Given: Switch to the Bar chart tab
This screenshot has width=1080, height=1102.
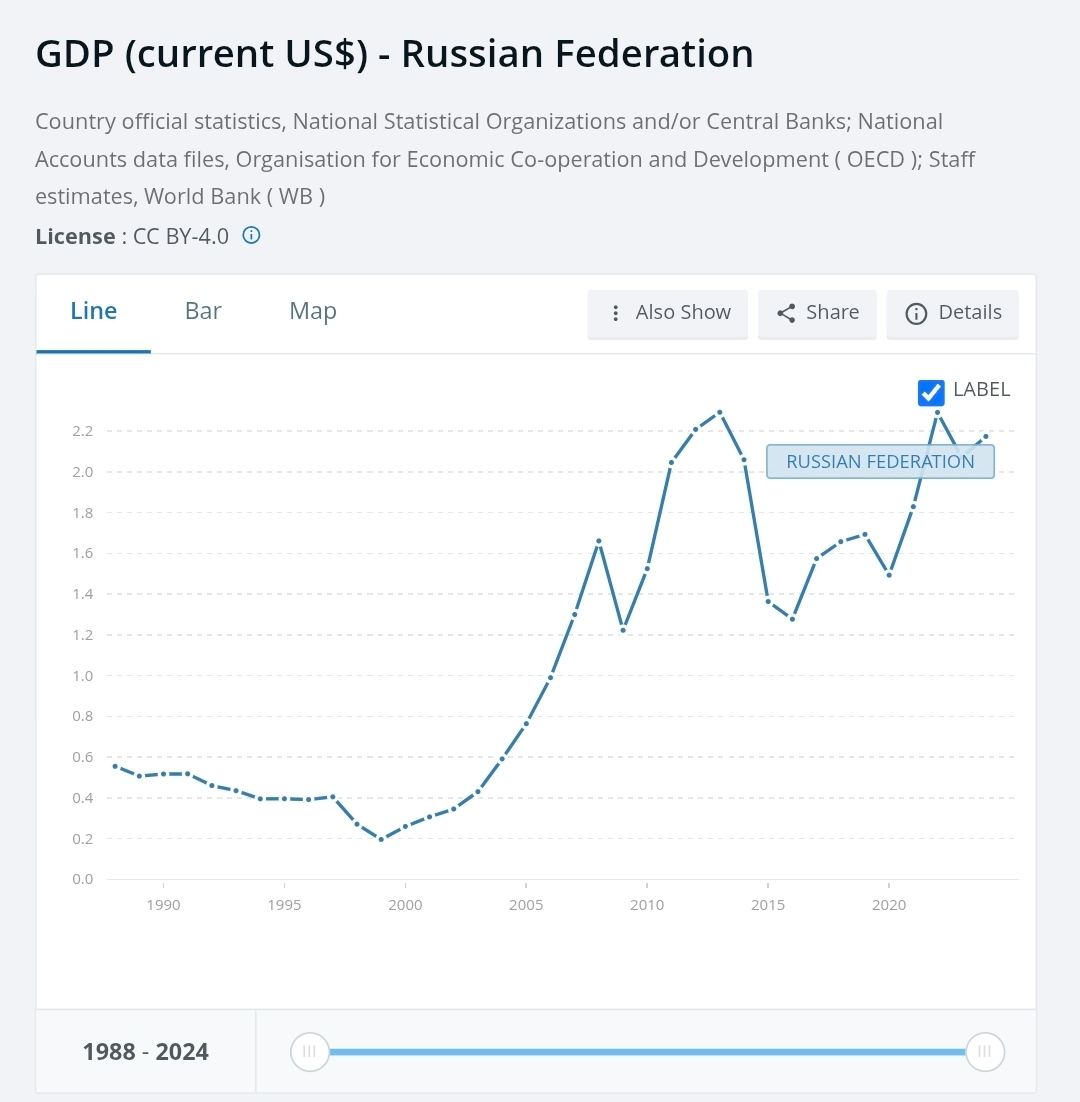Looking at the screenshot, I should 203,311.
